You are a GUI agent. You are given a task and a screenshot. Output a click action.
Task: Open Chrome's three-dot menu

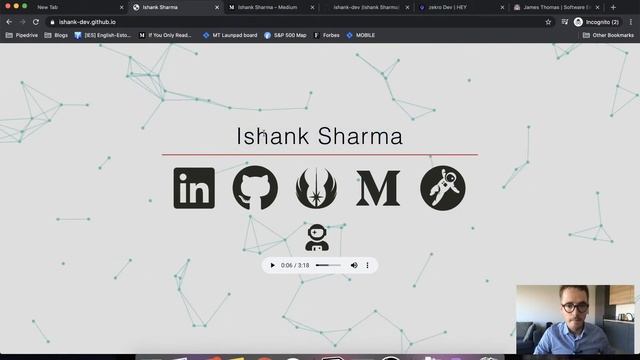click(631, 22)
